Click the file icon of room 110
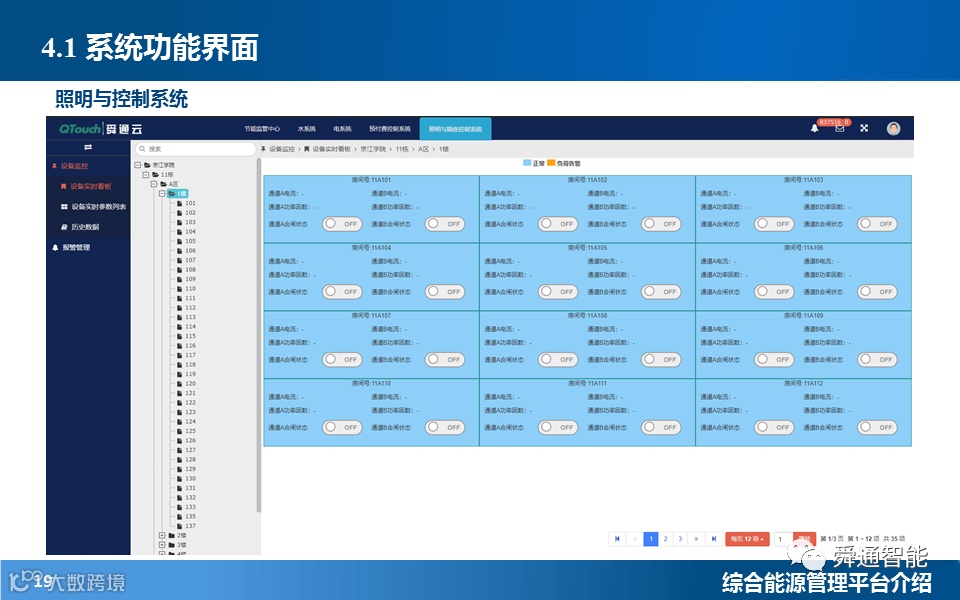This screenshot has height=600, width=960. 179,288
